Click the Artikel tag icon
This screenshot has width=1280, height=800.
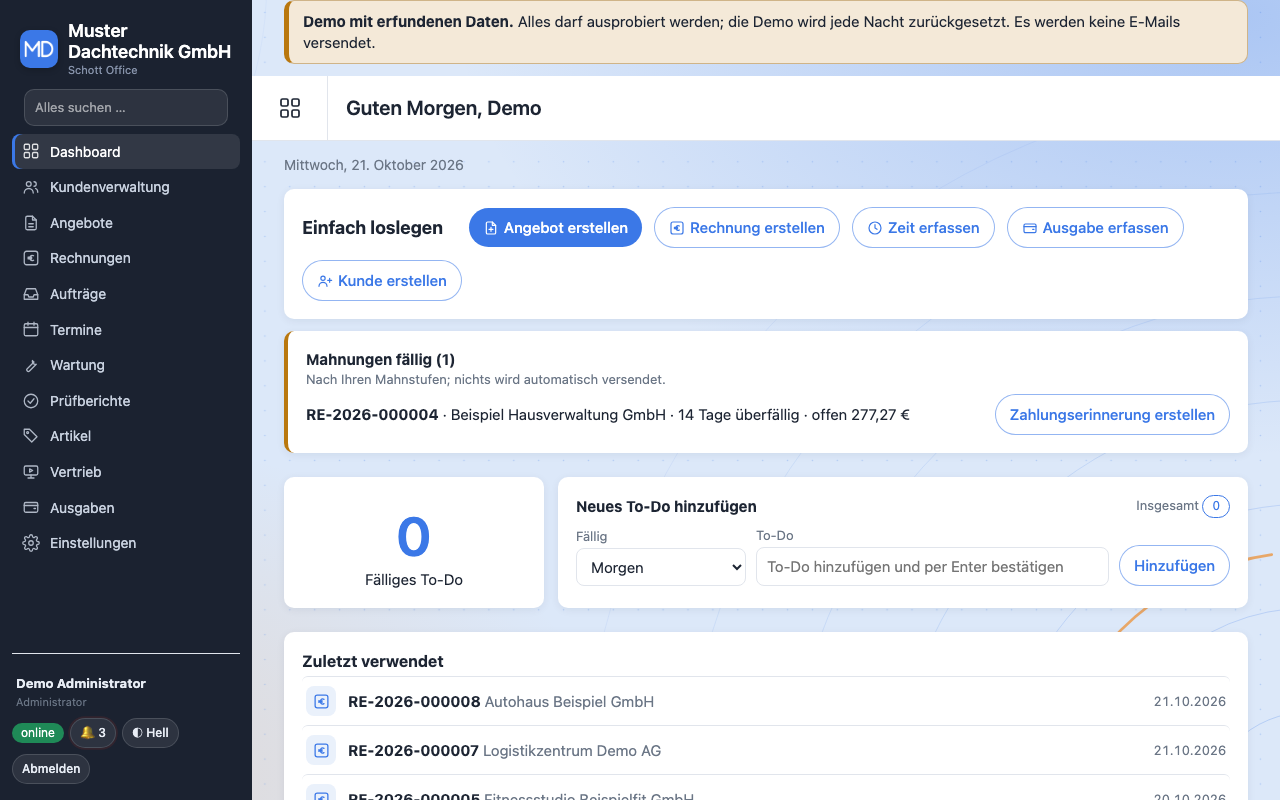click(x=31, y=436)
